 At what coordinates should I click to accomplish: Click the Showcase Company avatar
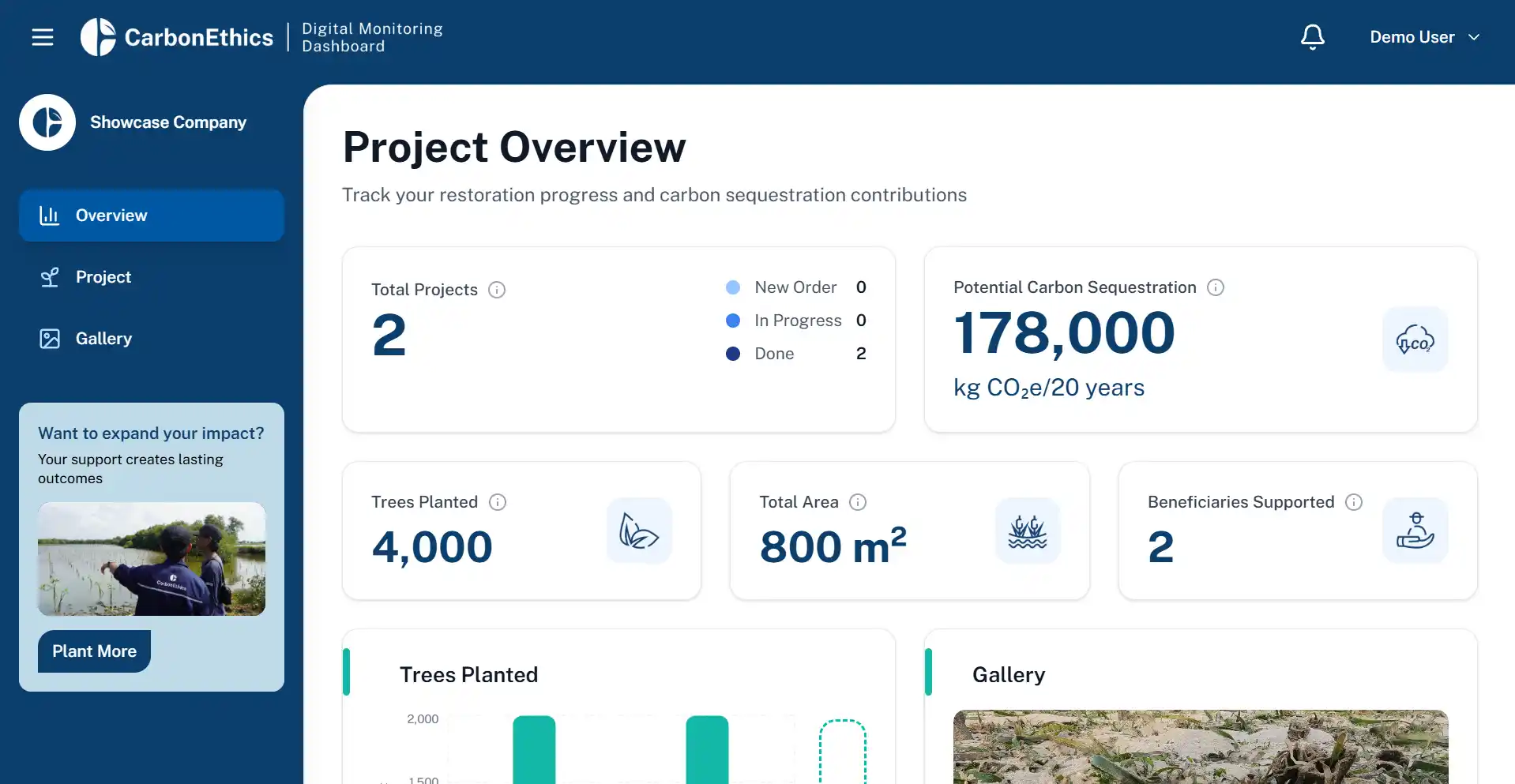[x=47, y=122]
